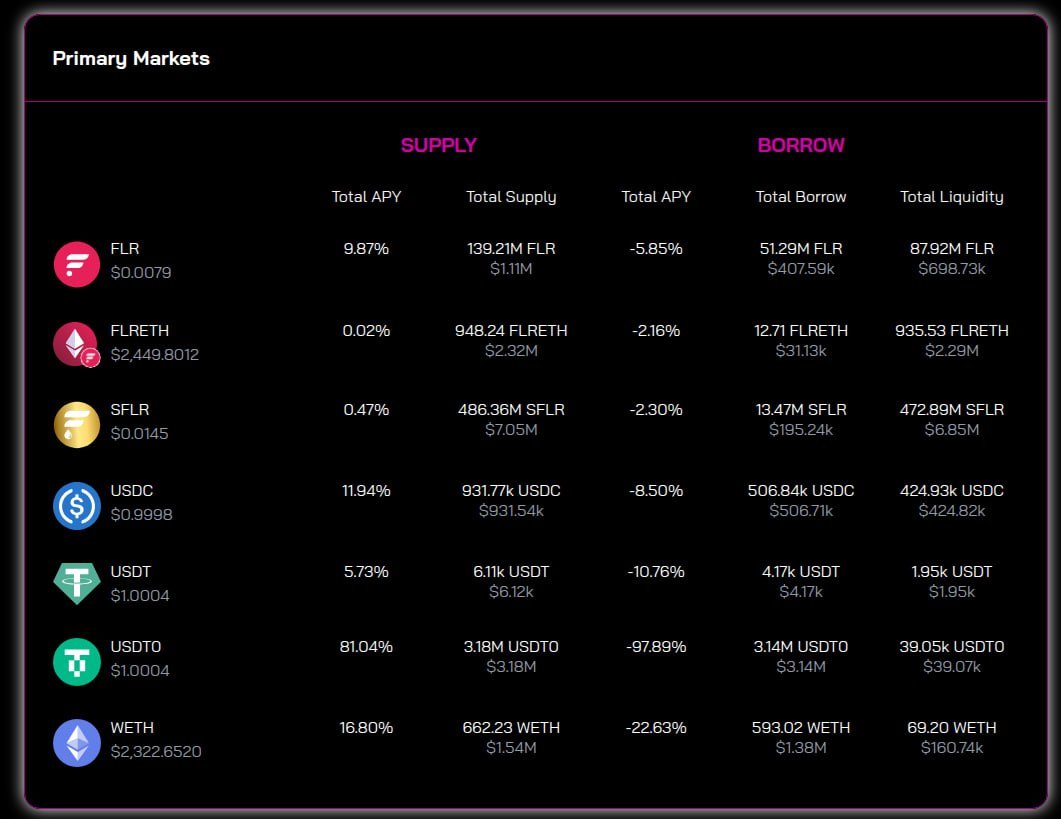Click USDC supply APY 11.94%

[x=366, y=490]
